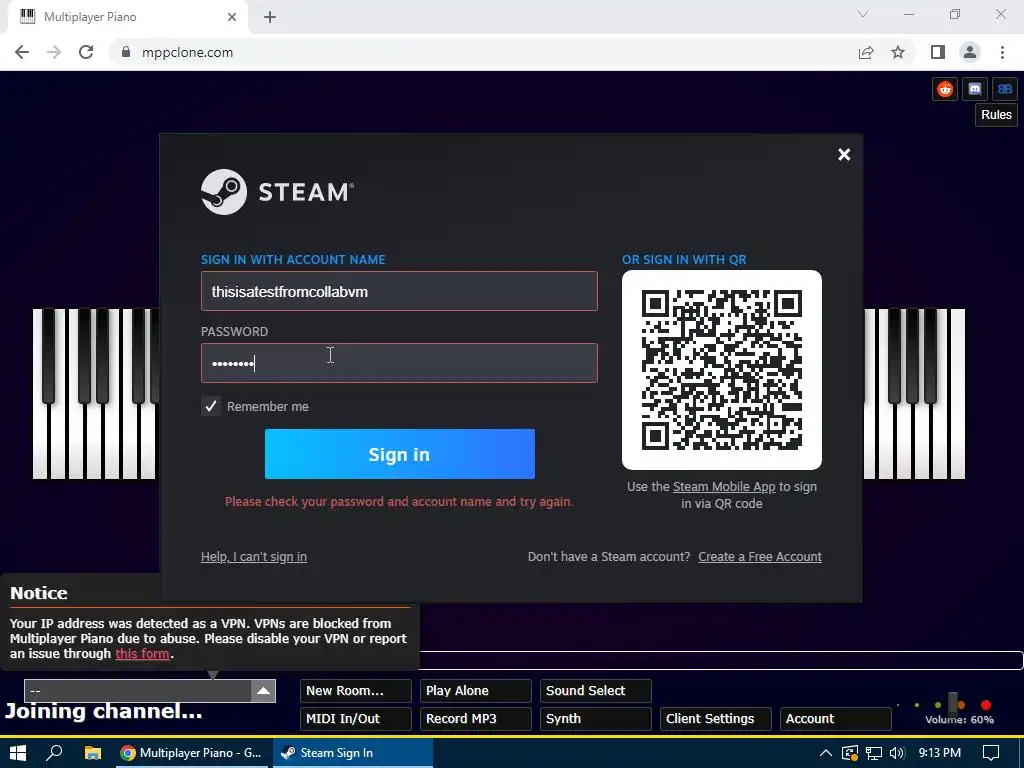Reload the mppclone.com page
The image size is (1024, 768).
(86, 52)
